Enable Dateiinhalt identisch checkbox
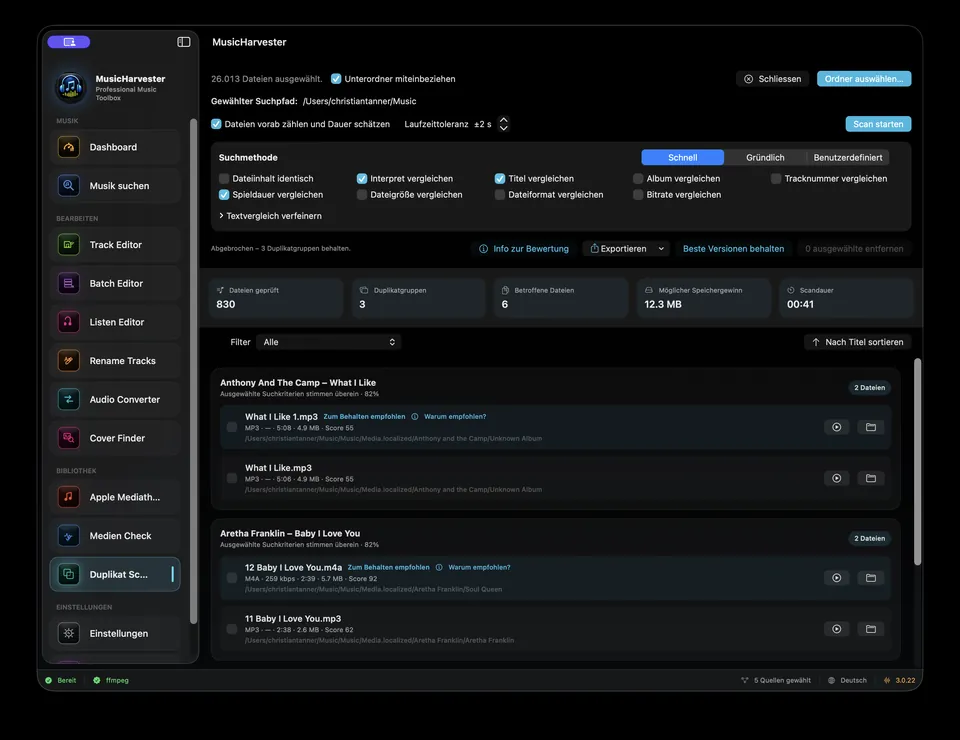Image resolution: width=960 pixels, height=740 pixels. 224,179
